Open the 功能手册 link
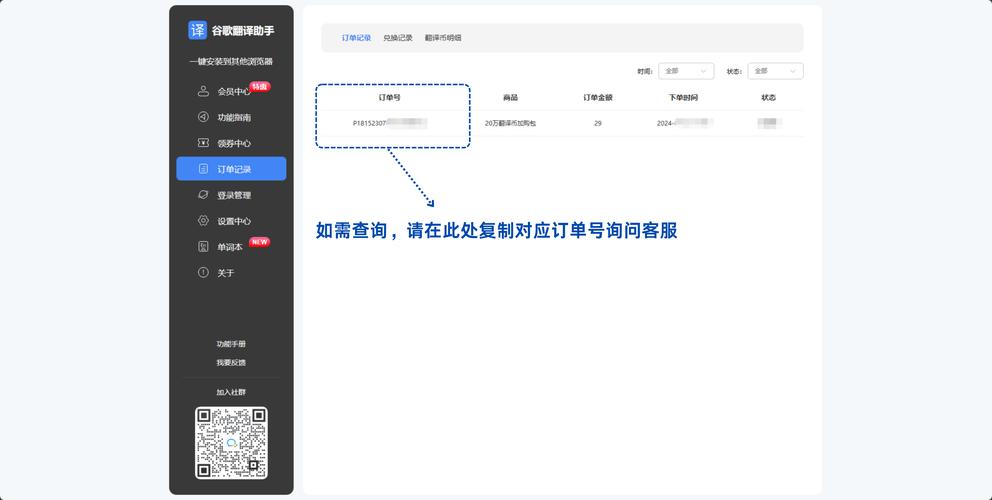This screenshot has width=992, height=500. click(231, 344)
